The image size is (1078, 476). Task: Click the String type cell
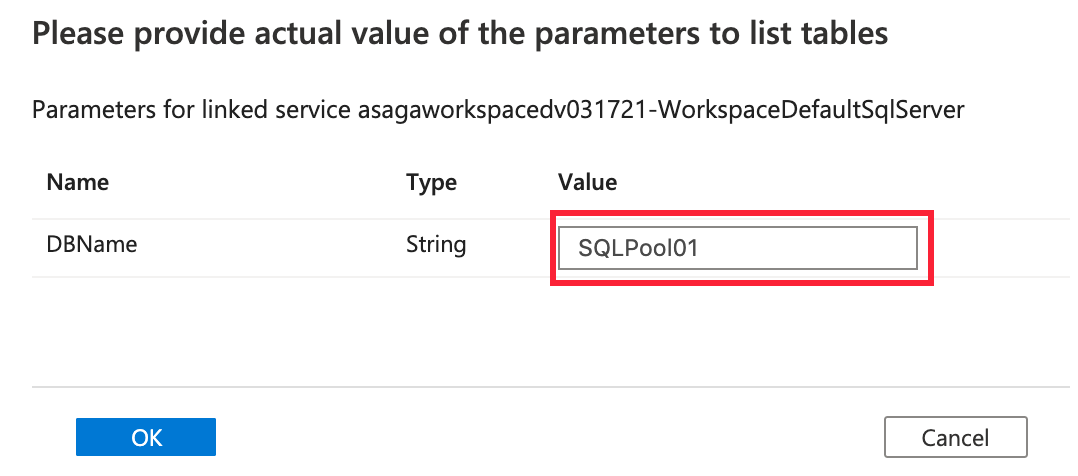(436, 243)
